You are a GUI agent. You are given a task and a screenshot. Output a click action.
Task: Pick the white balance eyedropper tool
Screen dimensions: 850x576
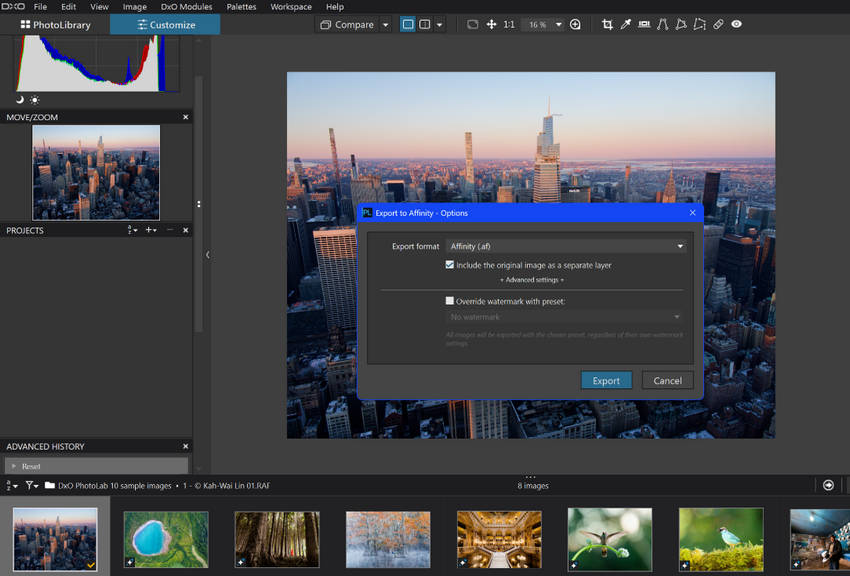coord(626,24)
